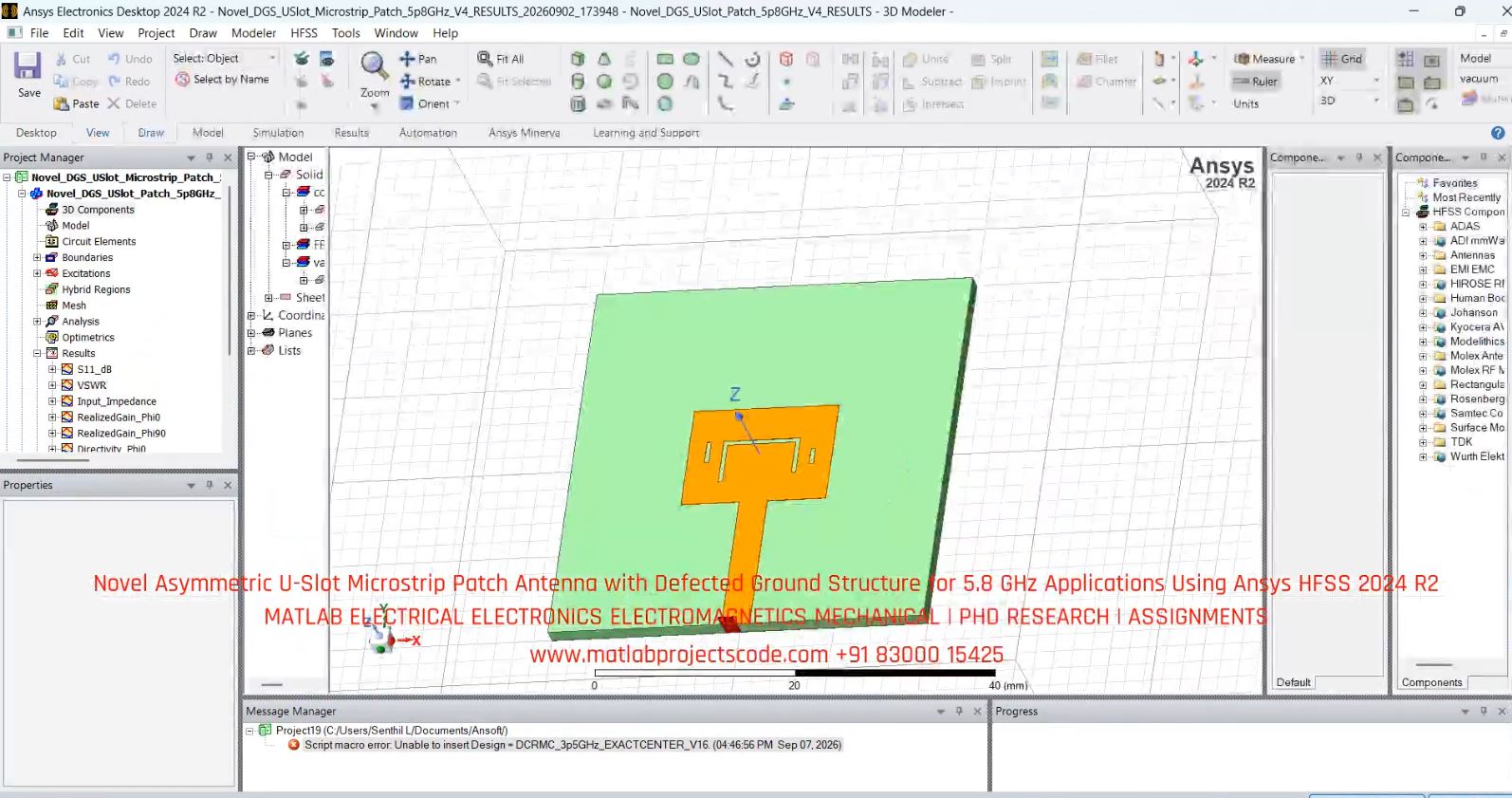Select the cone primitive draw icon

pos(603,59)
